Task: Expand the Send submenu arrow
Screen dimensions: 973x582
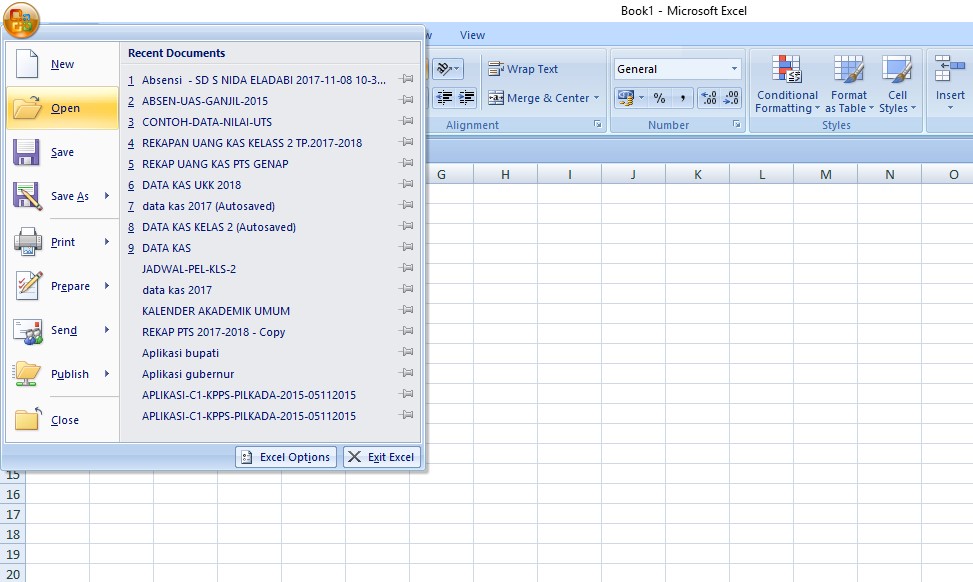Action: (x=107, y=330)
